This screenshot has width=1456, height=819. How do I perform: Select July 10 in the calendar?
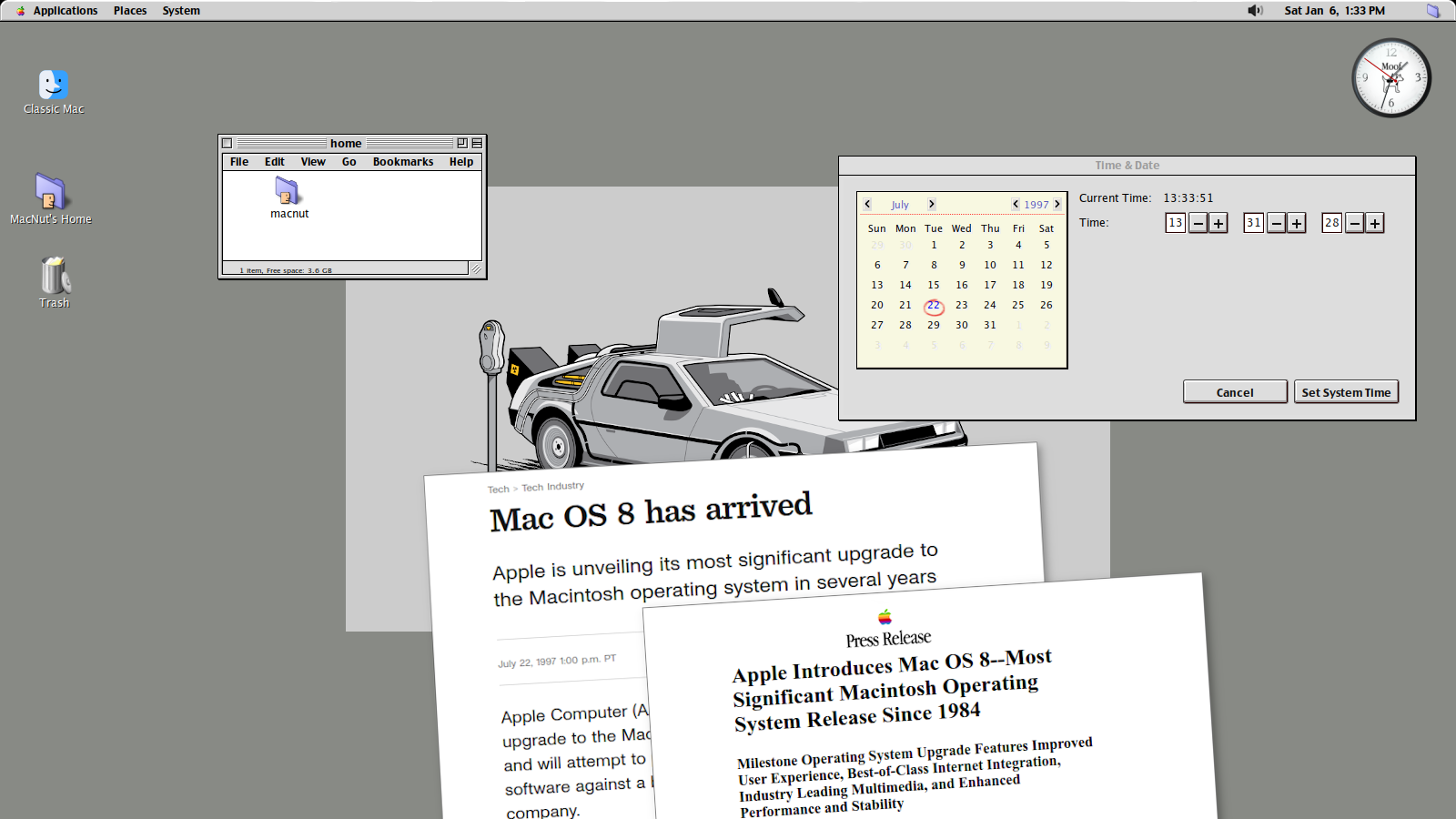click(x=990, y=265)
